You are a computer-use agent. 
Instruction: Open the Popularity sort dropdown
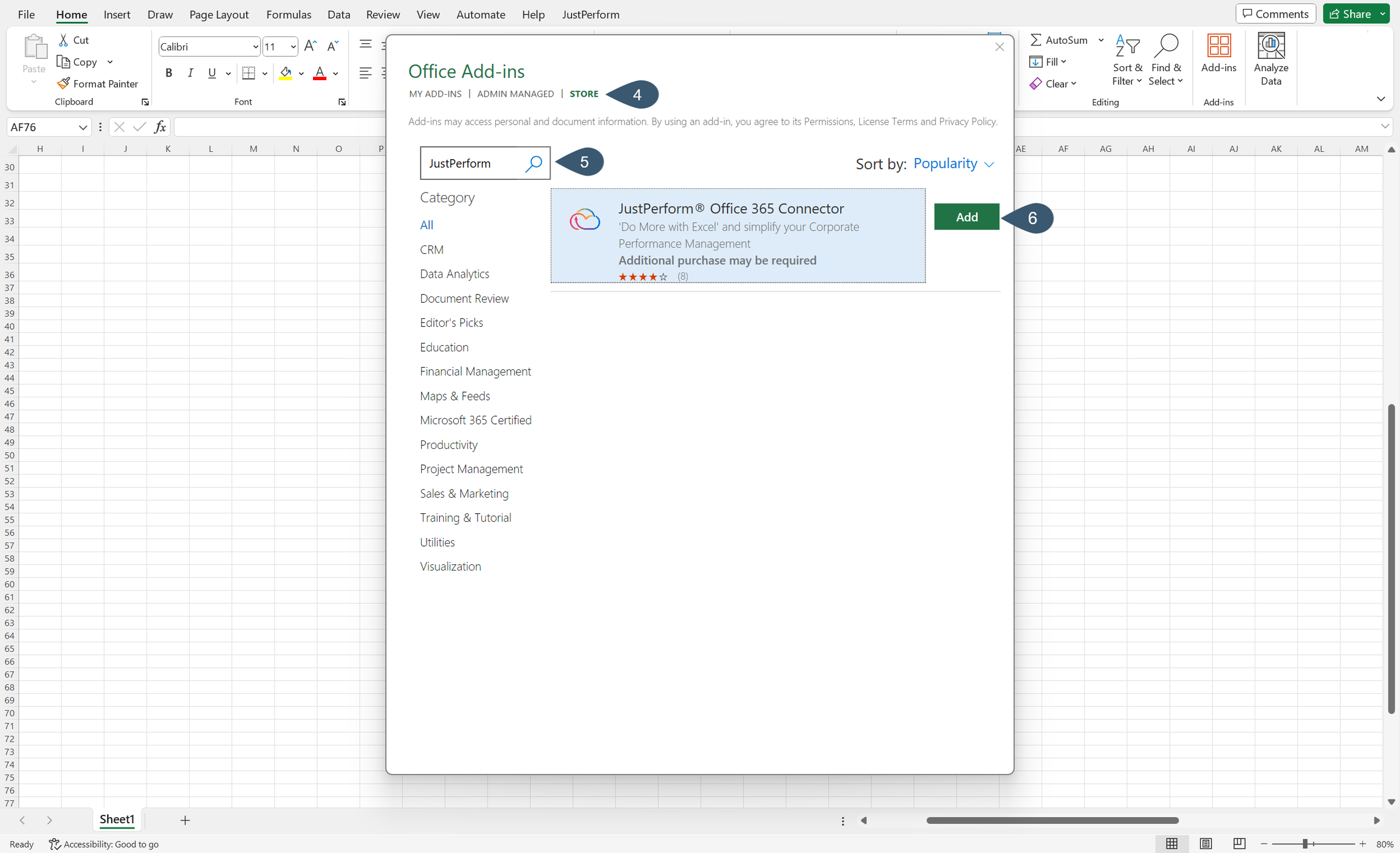click(953, 163)
